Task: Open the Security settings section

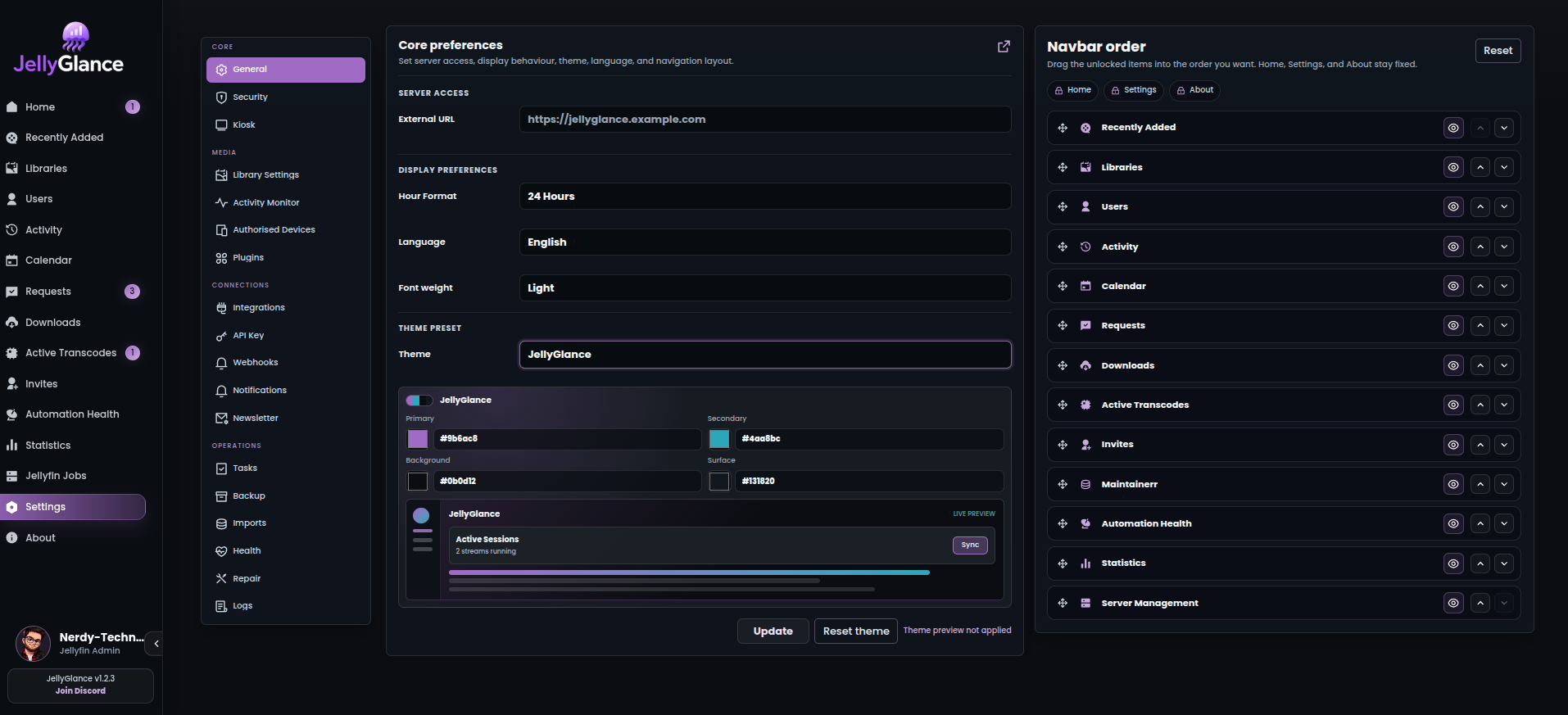Action: pyautogui.click(x=286, y=97)
